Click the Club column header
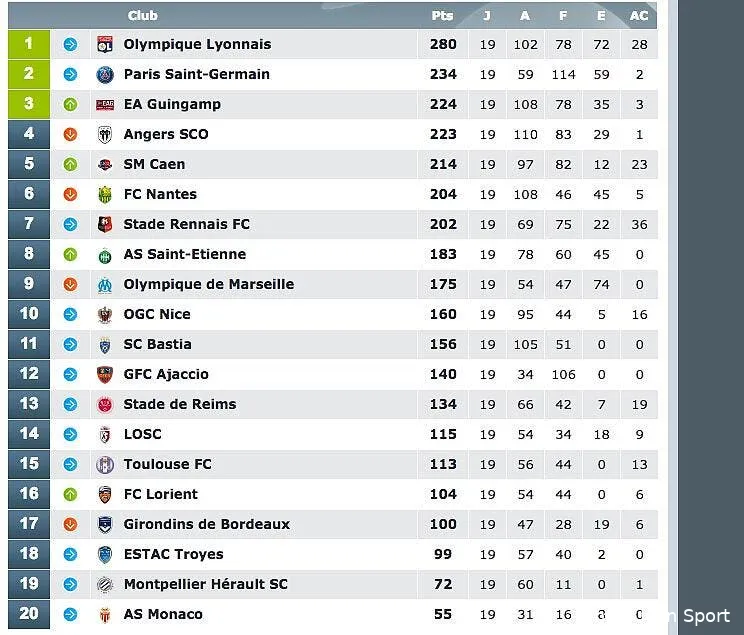Viewport: 744px width, 635px height. 142,15
